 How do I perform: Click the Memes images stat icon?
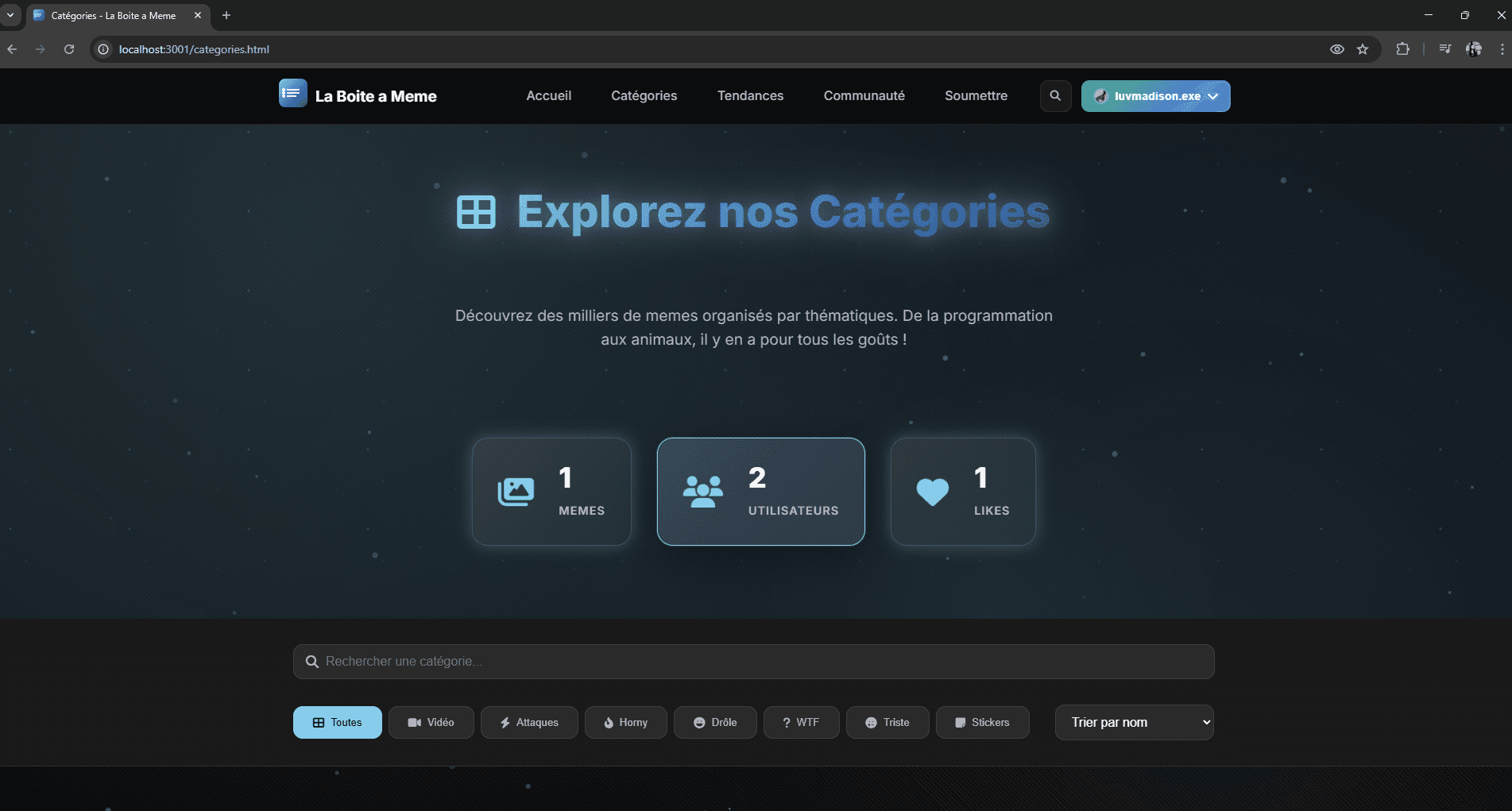[516, 492]
